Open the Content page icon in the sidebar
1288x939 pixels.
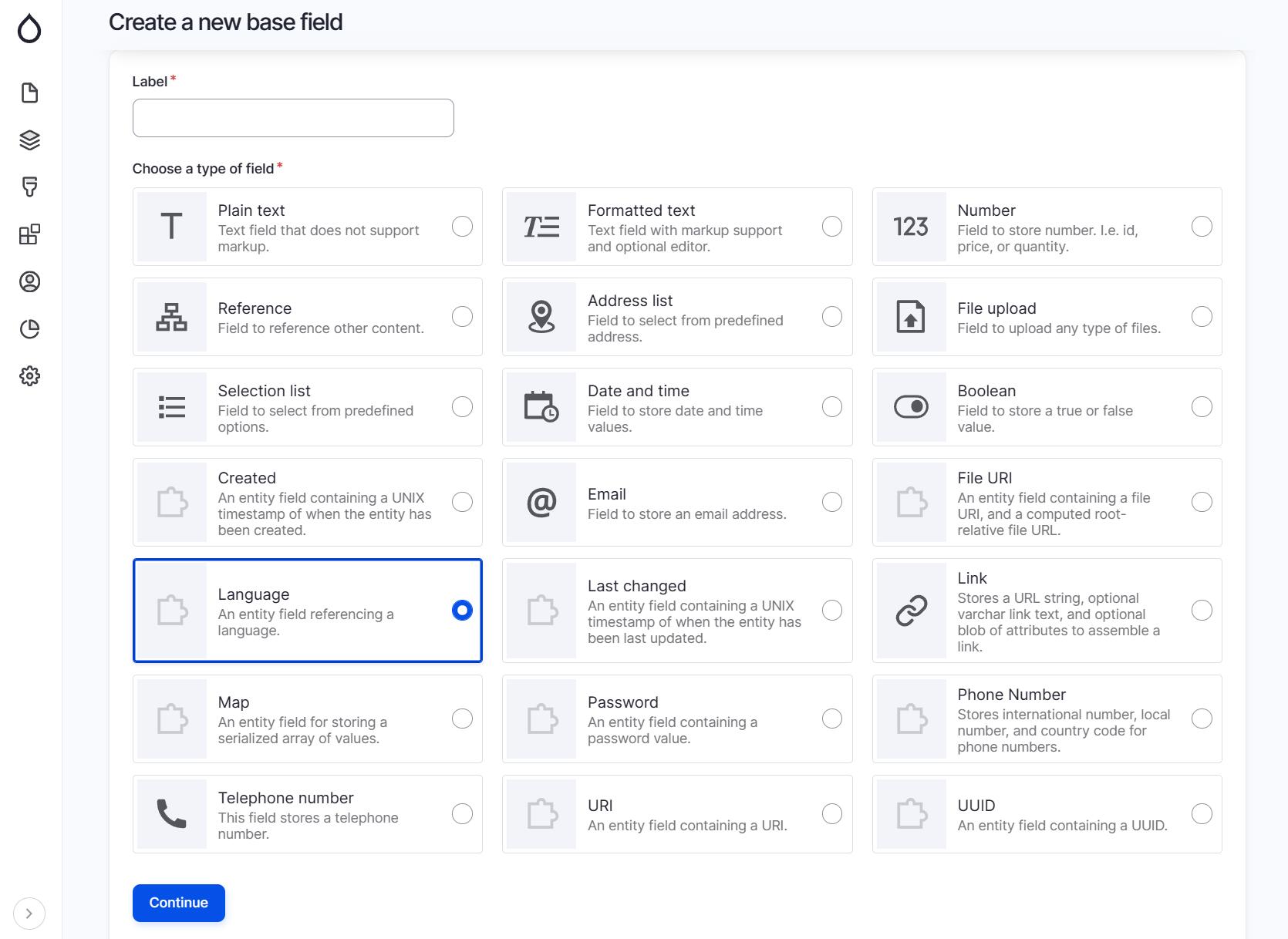29,93
